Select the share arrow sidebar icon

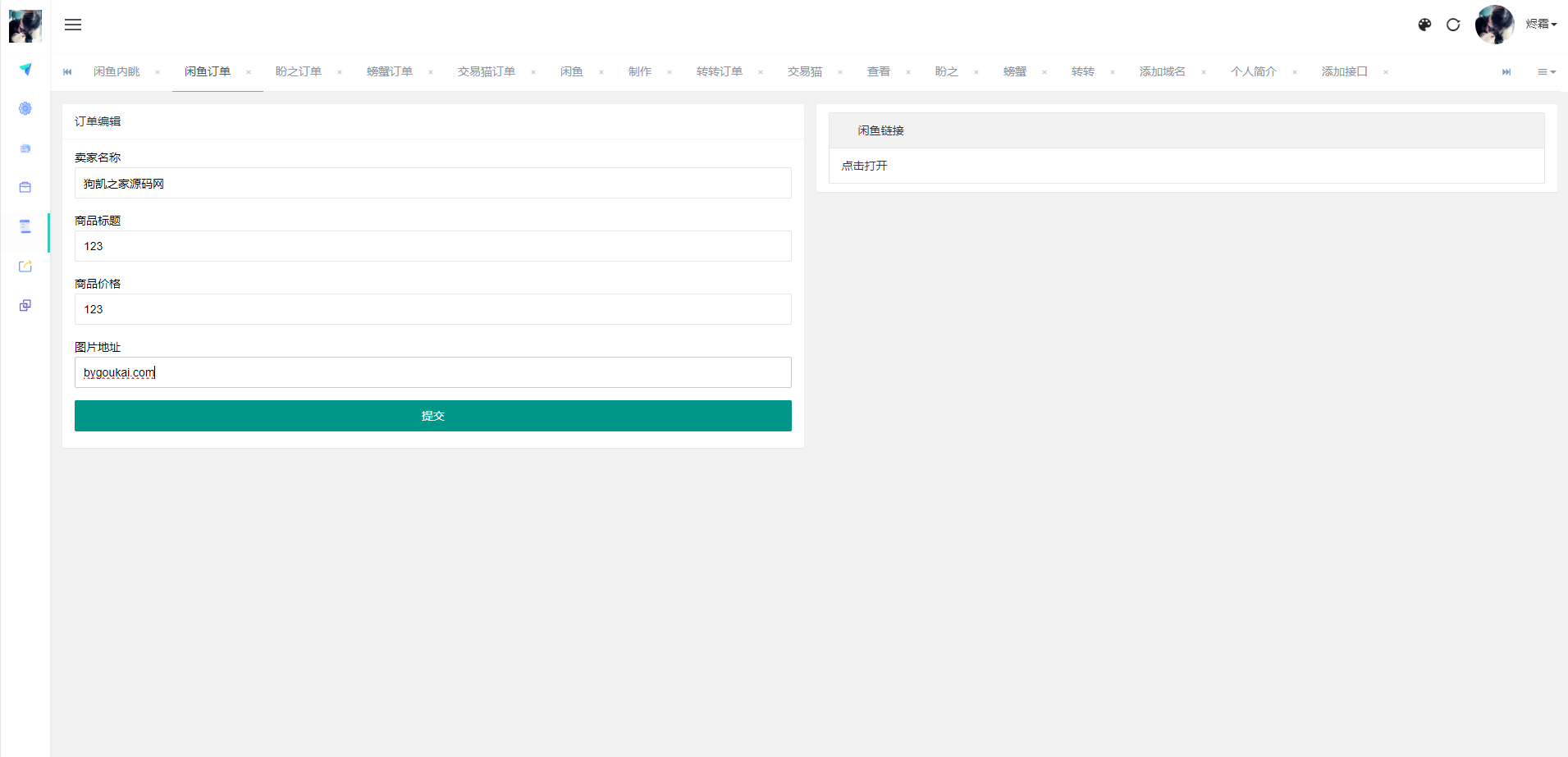pyautogui.click(x=25, y=267)
